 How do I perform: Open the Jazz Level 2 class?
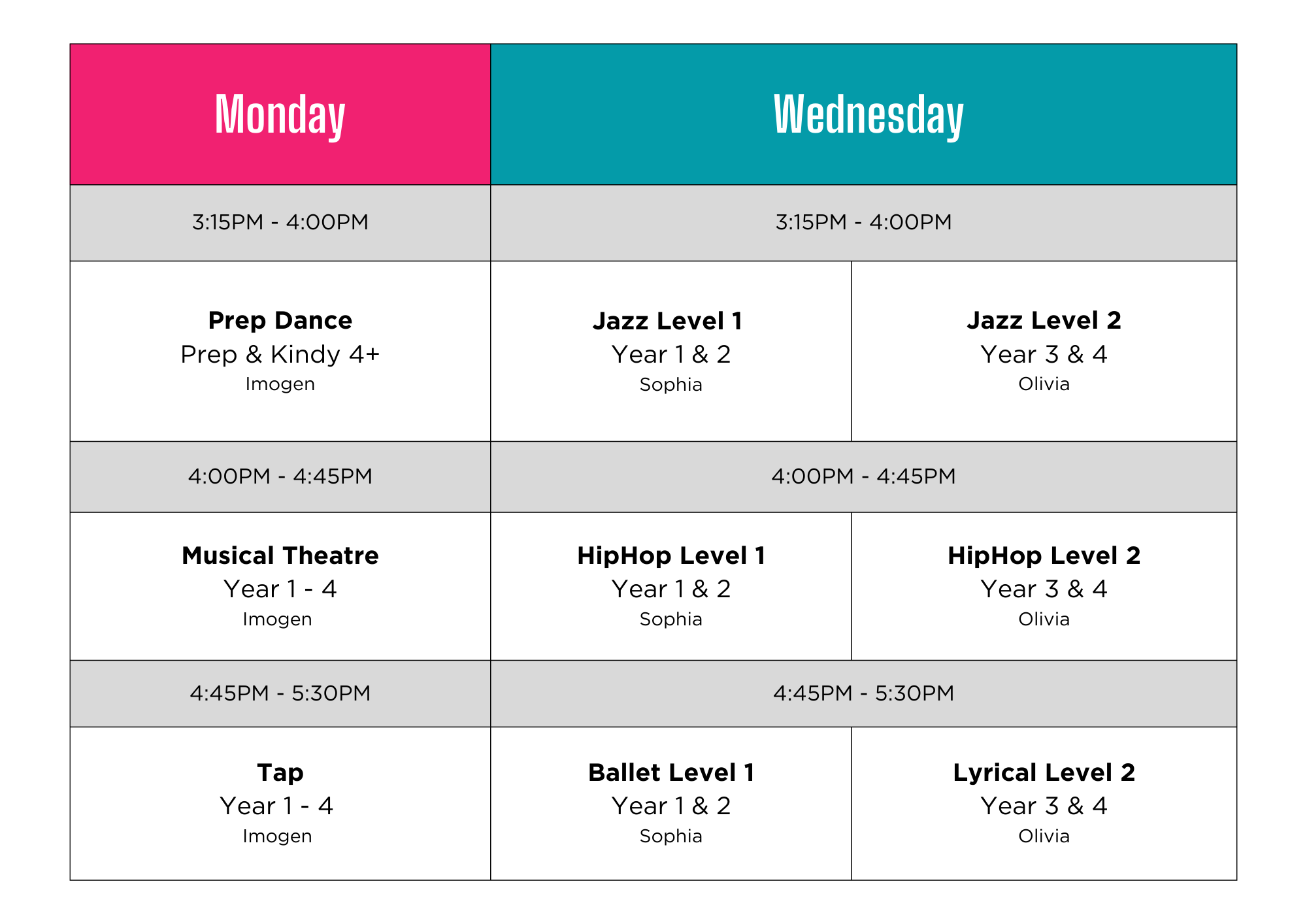tap(1044, 321)
